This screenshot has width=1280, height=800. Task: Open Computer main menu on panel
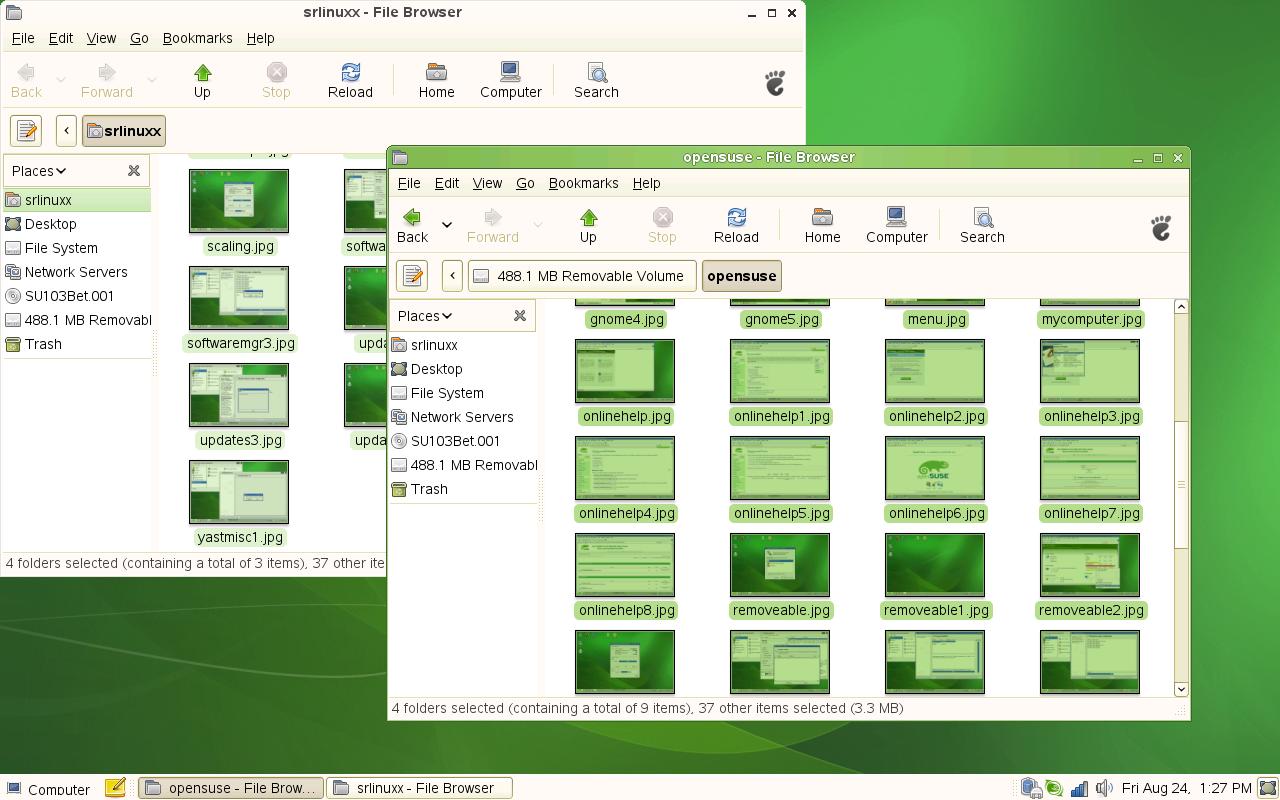click(50, 788)
